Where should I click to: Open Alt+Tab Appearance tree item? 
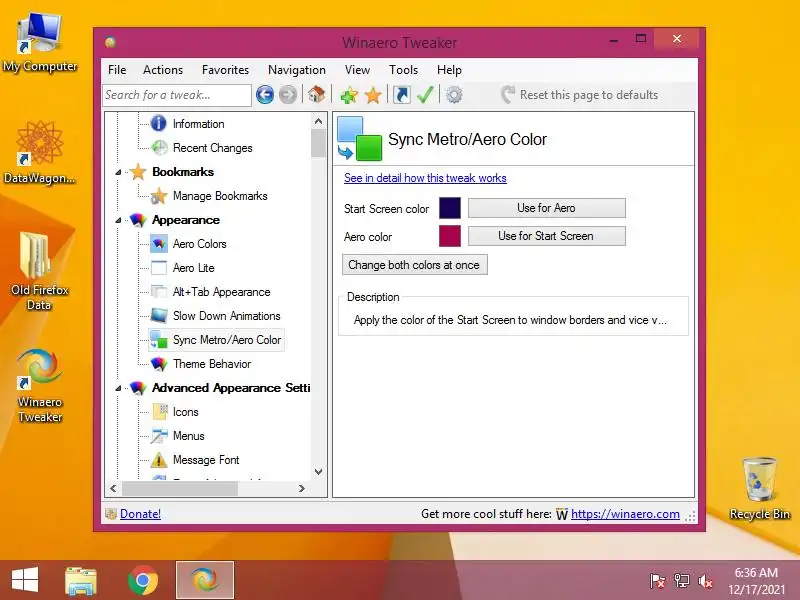tap(221, 292)
